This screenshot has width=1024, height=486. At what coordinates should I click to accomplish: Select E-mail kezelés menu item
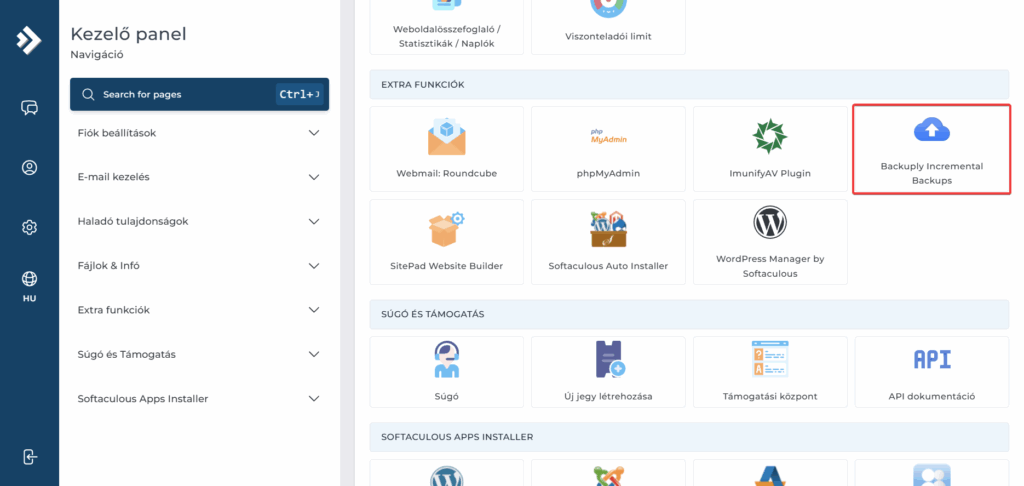(199, 177)
